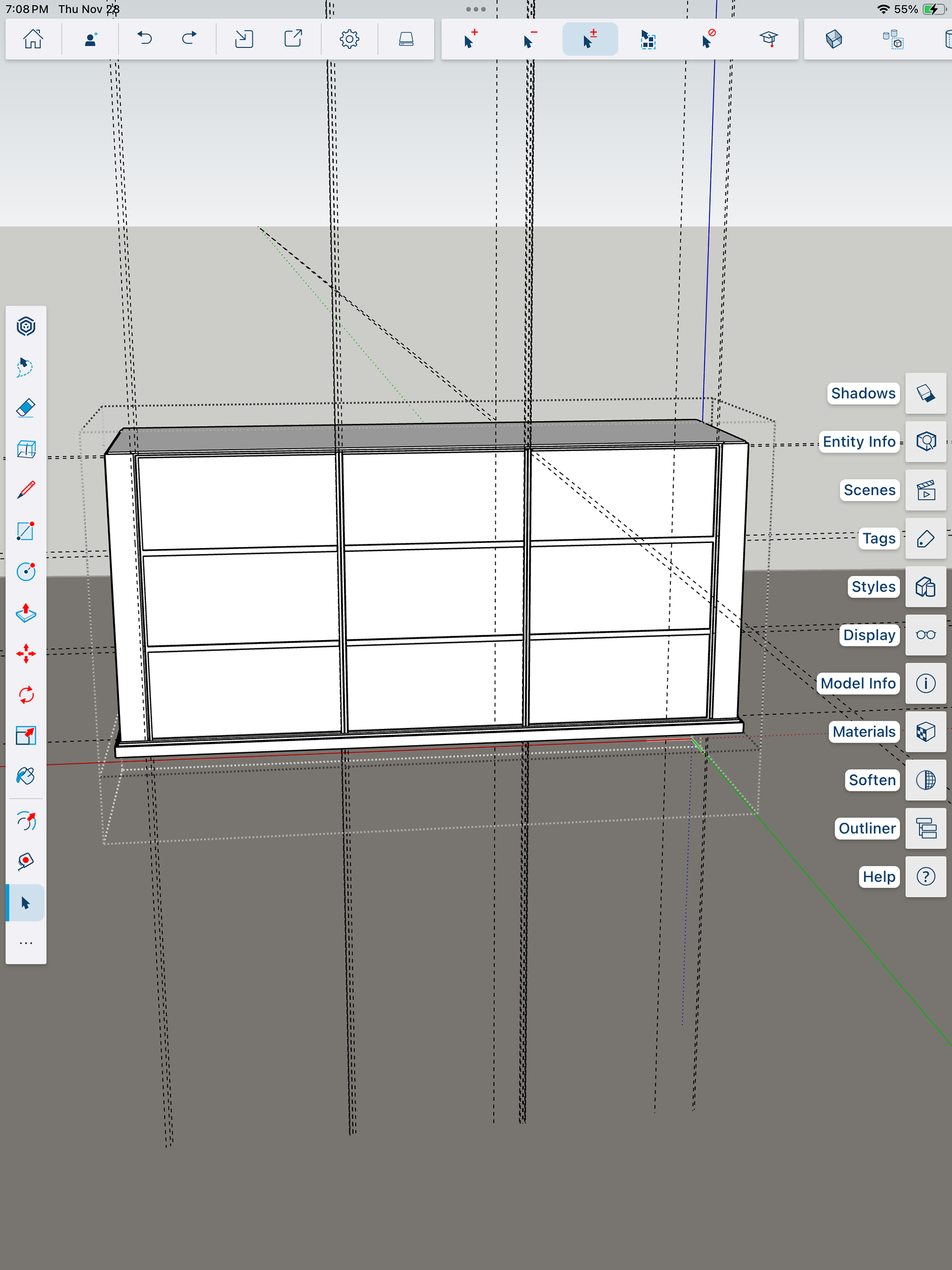Toggle add/subtract selection mode
This screenshot has width=952, height=1270.
pos(590,39)
